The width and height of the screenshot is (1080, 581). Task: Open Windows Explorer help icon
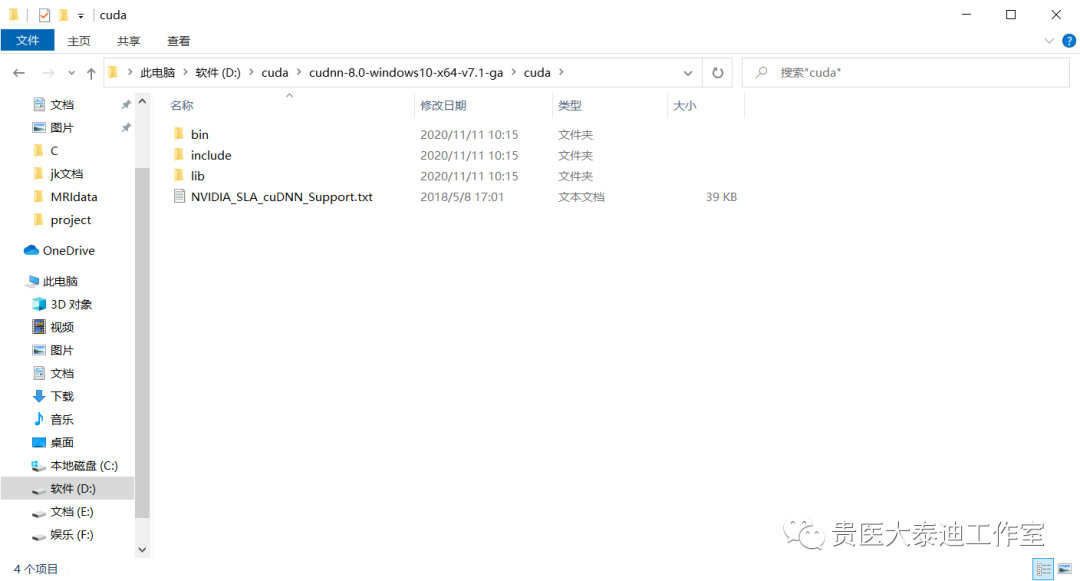point(1069,41)
